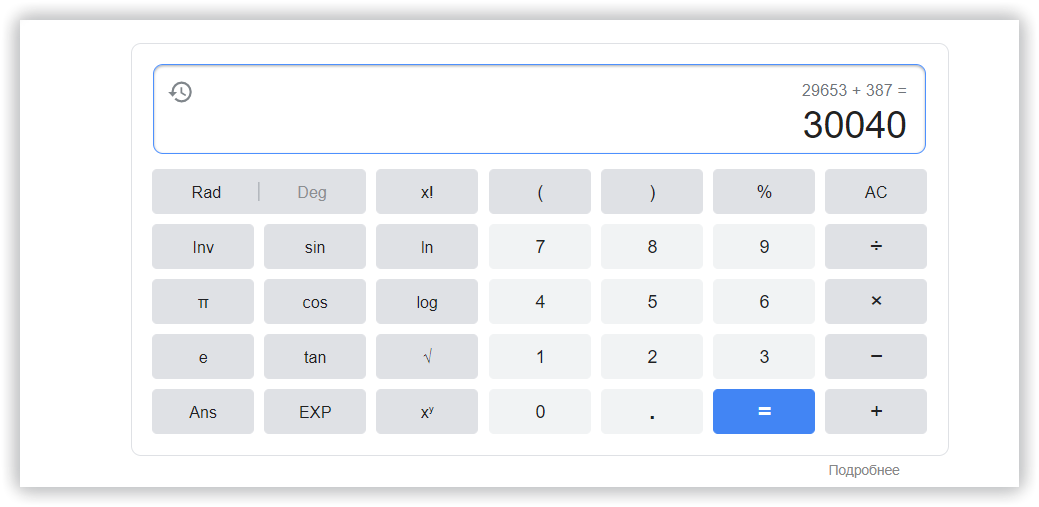Click the blue equals button
This screenshot has height=507, width=1039.
(763, 412)
